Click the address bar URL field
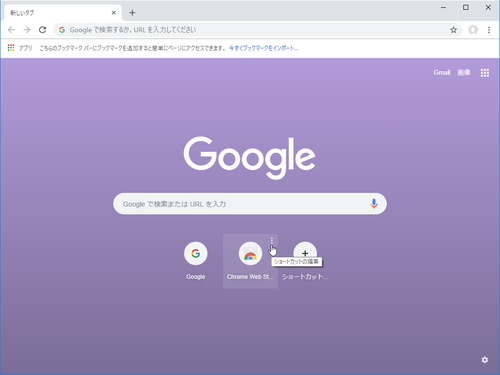 coord(257,30)
